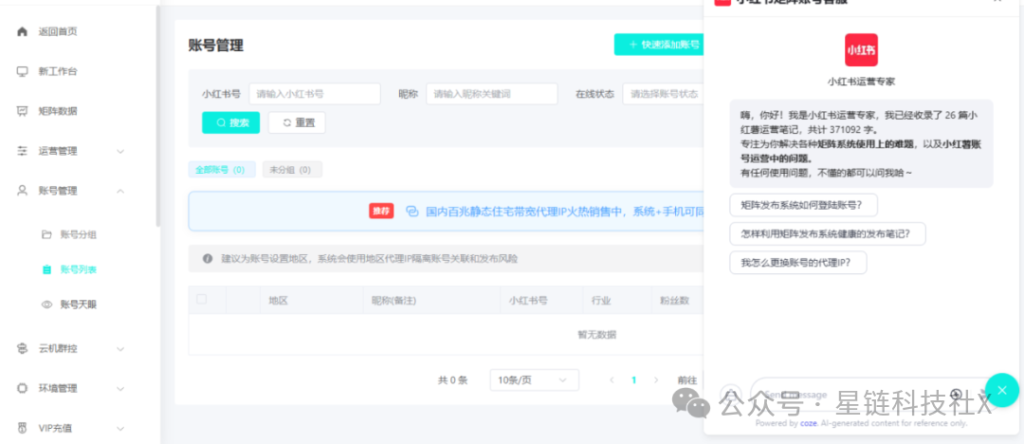This screenshot has width=1024, height=444.
Task: Click suggestion 我怎么更换账号的代理IP?
Action: pyautogui.click(x=798, y=262)
